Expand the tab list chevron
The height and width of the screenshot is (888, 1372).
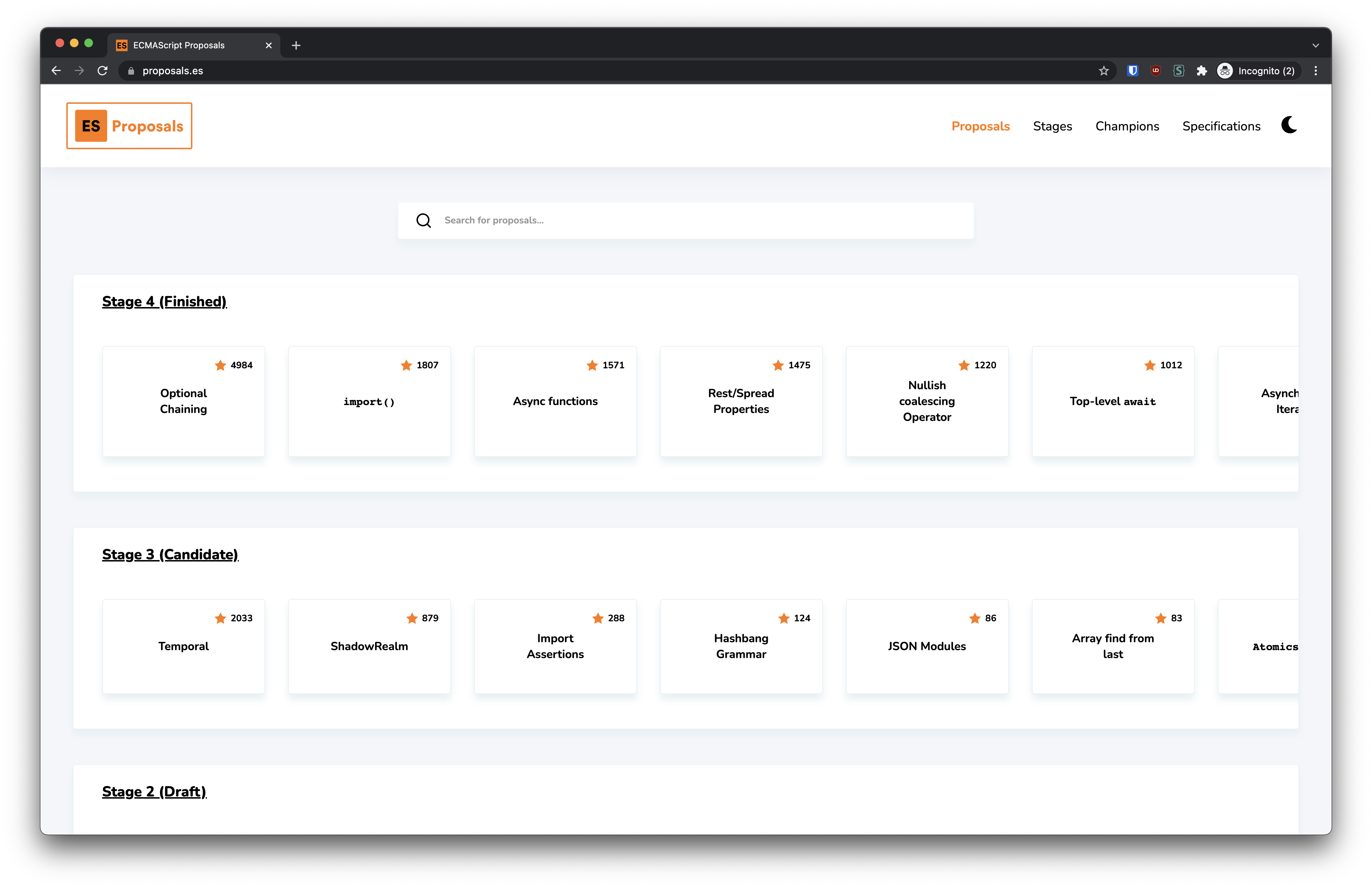pyautogui.click(x=1315, y=45)
